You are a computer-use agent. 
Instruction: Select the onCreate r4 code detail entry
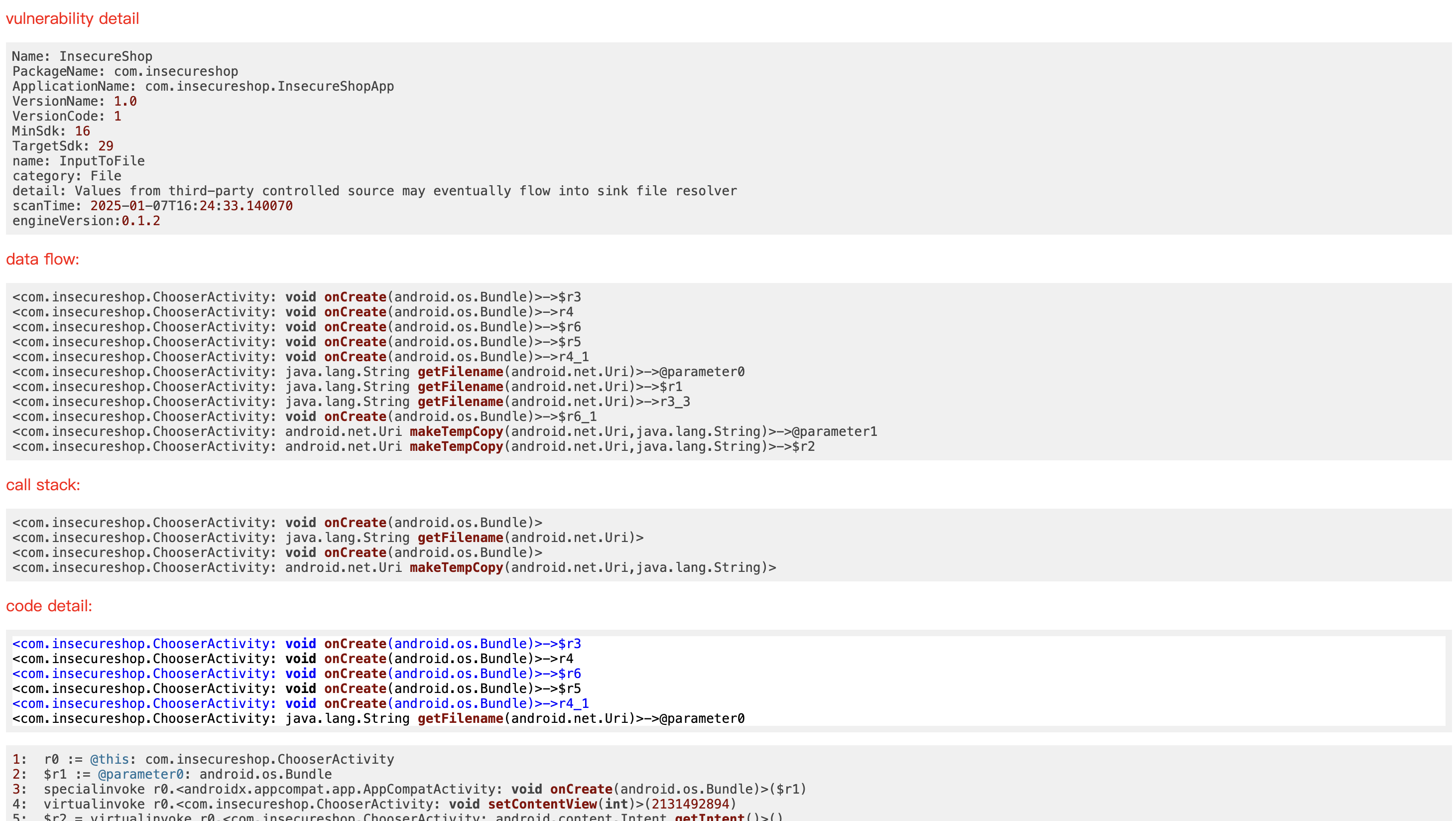point(292,659)
